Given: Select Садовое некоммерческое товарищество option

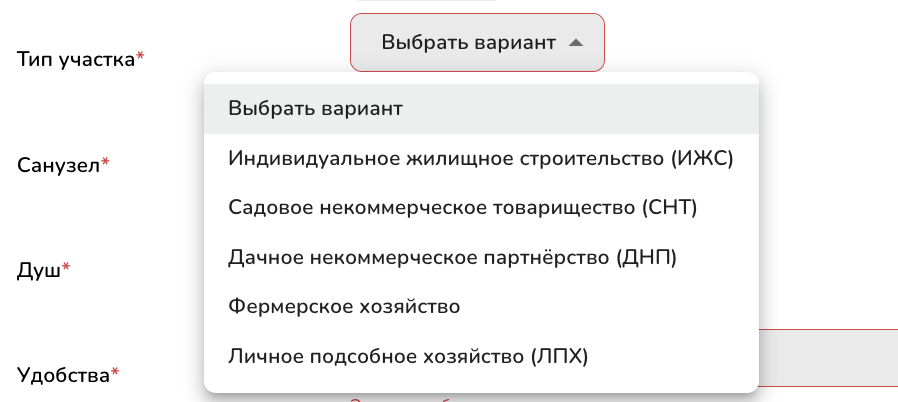Looking at the screenshot, I should point(462,207).
